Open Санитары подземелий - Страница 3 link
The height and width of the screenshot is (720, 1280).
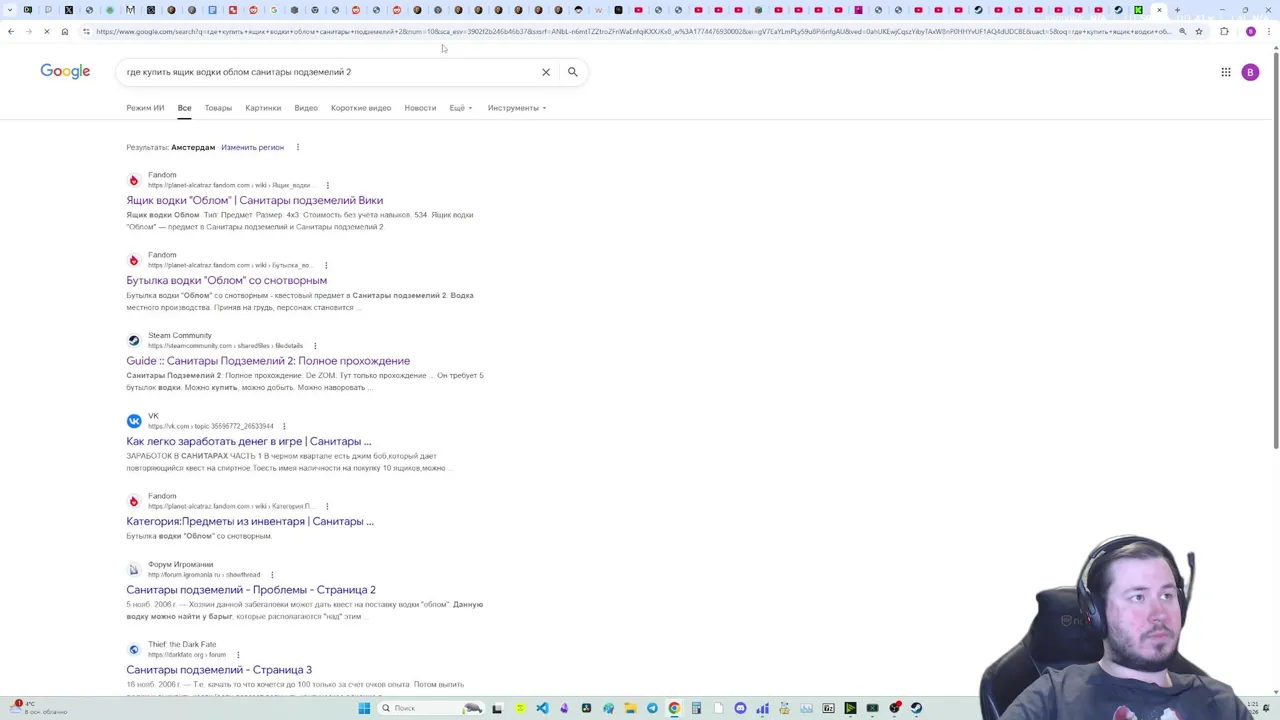pos(219,670)
